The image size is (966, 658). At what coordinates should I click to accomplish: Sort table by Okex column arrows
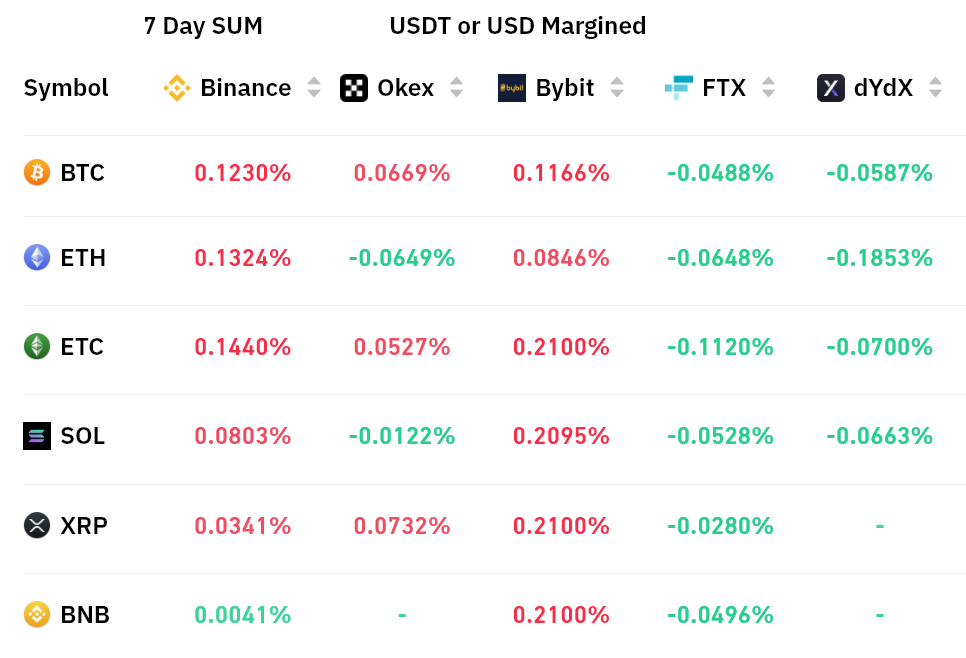(x=457, y=88)
